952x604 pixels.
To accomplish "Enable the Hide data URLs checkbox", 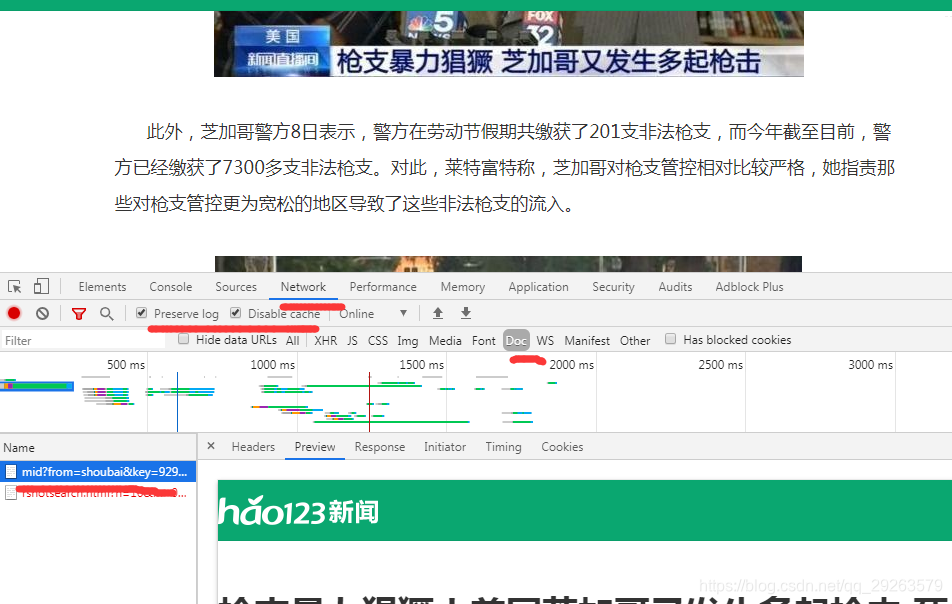I will [183, 340].
